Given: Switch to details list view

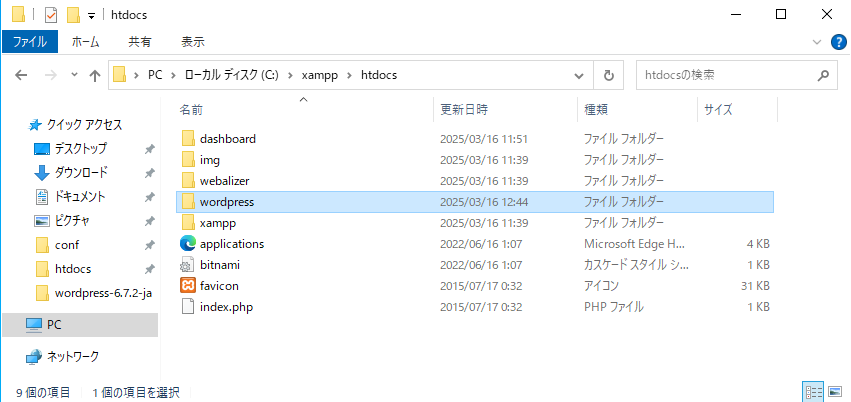Looking at the screenshot, I should pyautogui.click(x=812, y=392).
